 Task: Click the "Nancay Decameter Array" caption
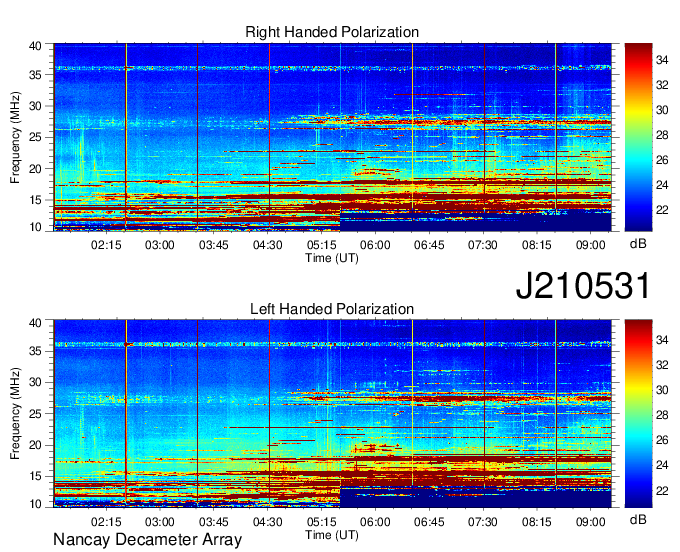tap(147, 540)
